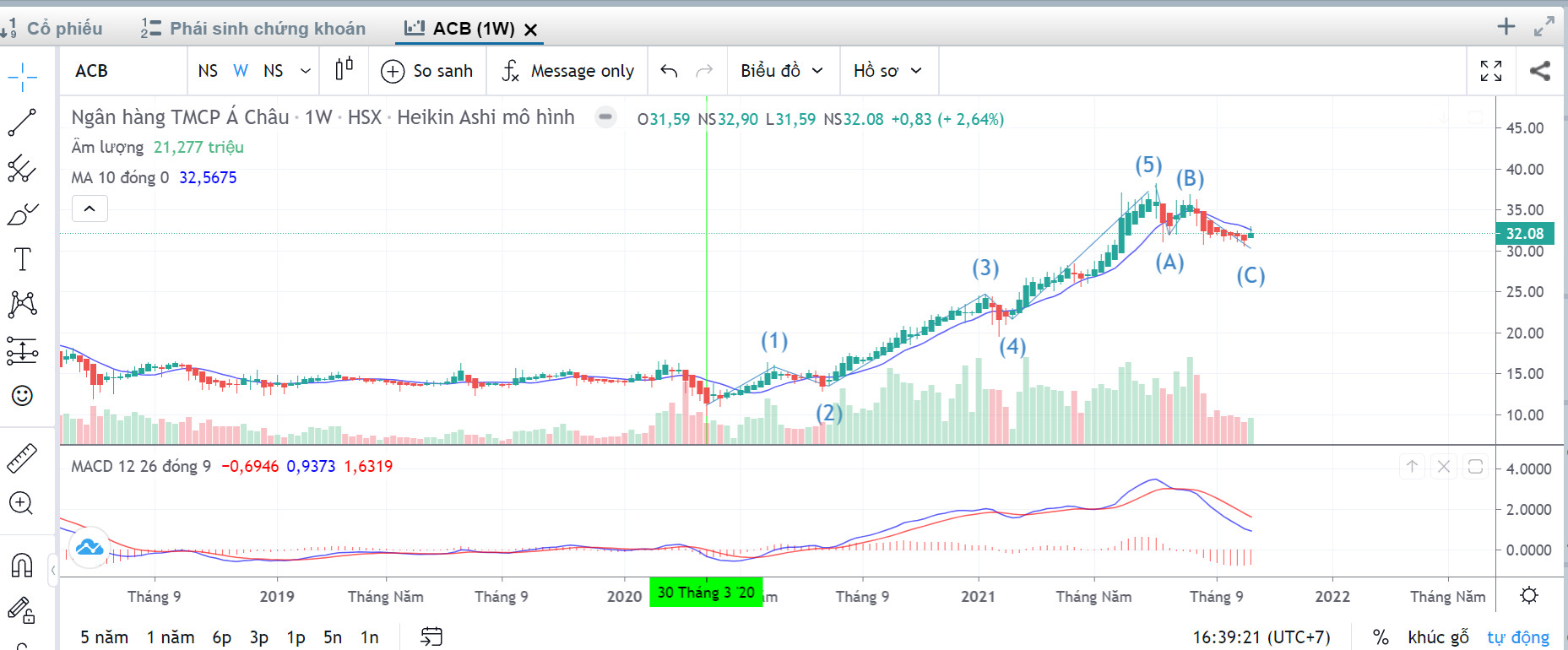
Task: Select the crosshair cursor tool
Action: click(x=23, y=77)
